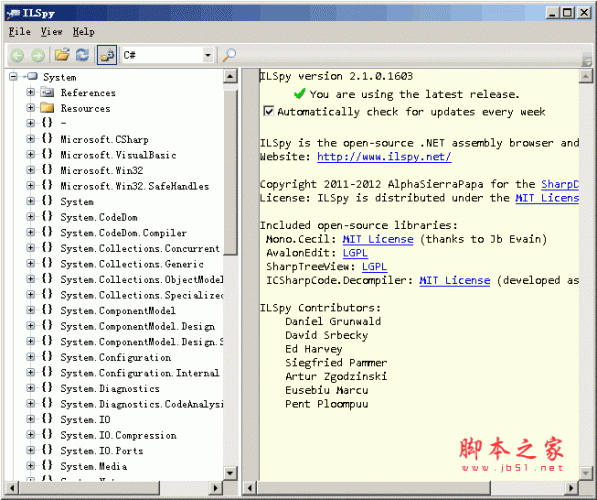
Task: Toggle automatic weekly update check checkbox
Action: click(x=269, y=111)
